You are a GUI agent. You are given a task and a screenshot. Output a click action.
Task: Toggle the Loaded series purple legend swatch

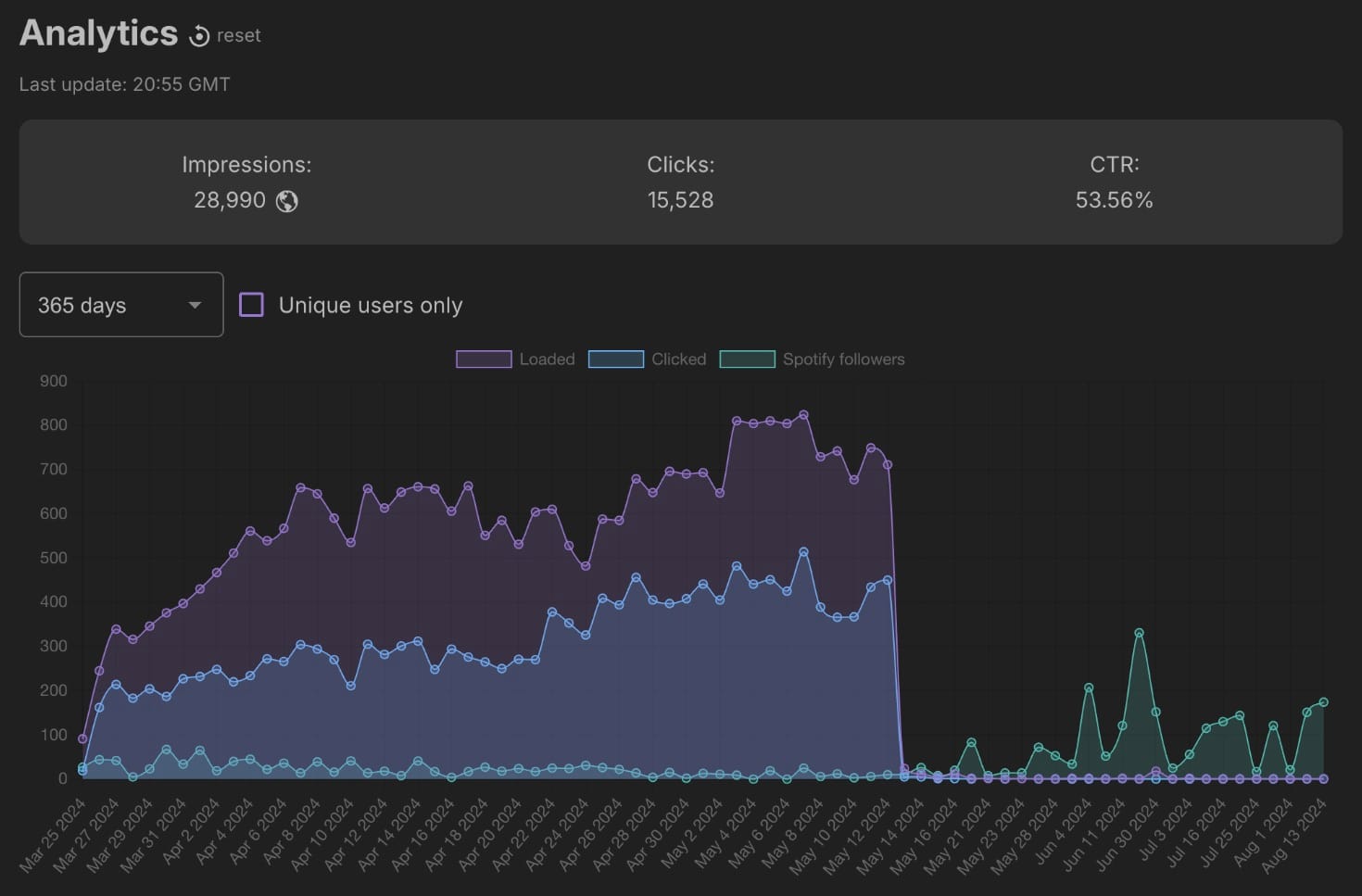tap(484, 360)
